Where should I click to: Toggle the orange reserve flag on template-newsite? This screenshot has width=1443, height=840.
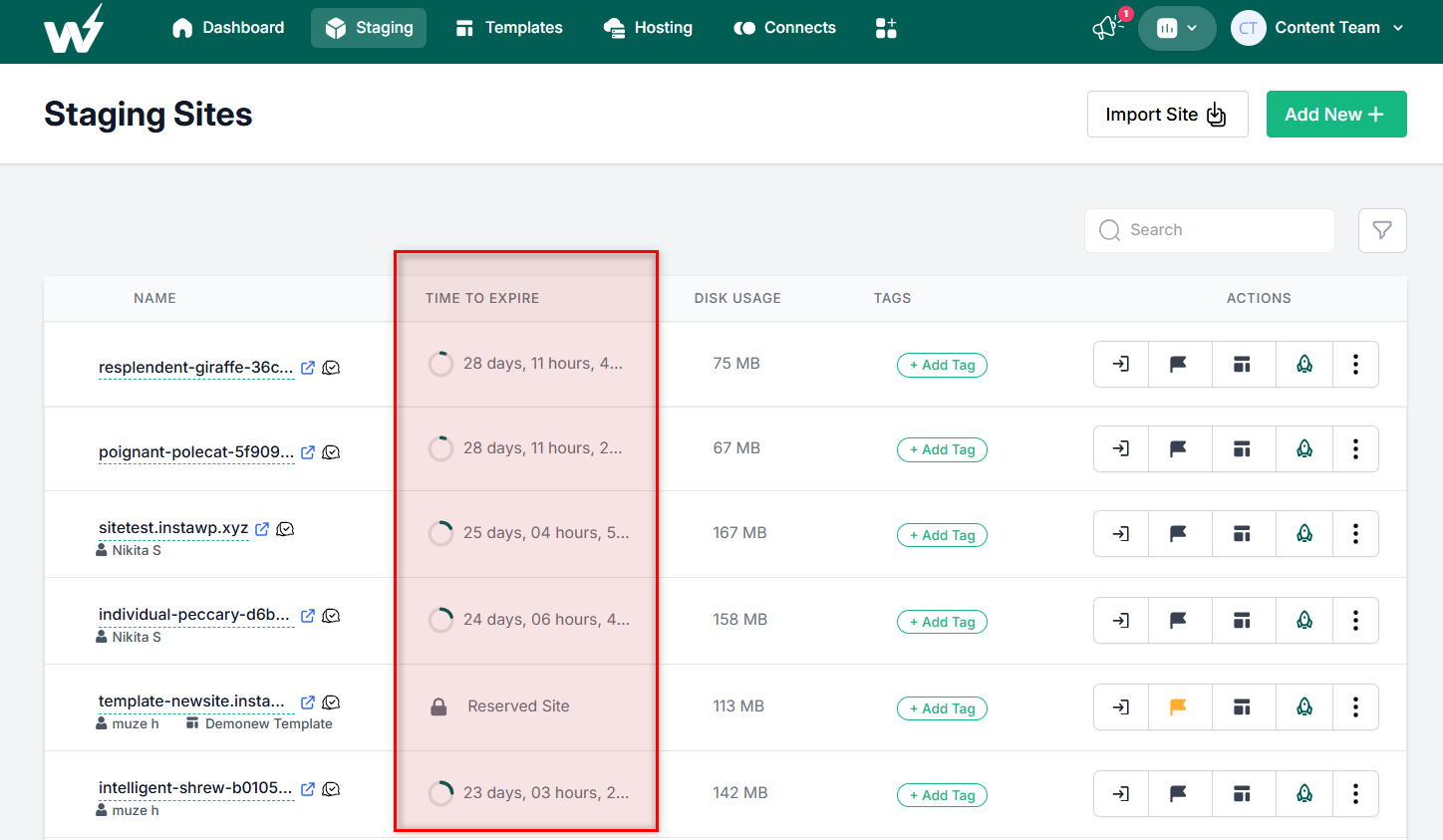[1178, 706]
